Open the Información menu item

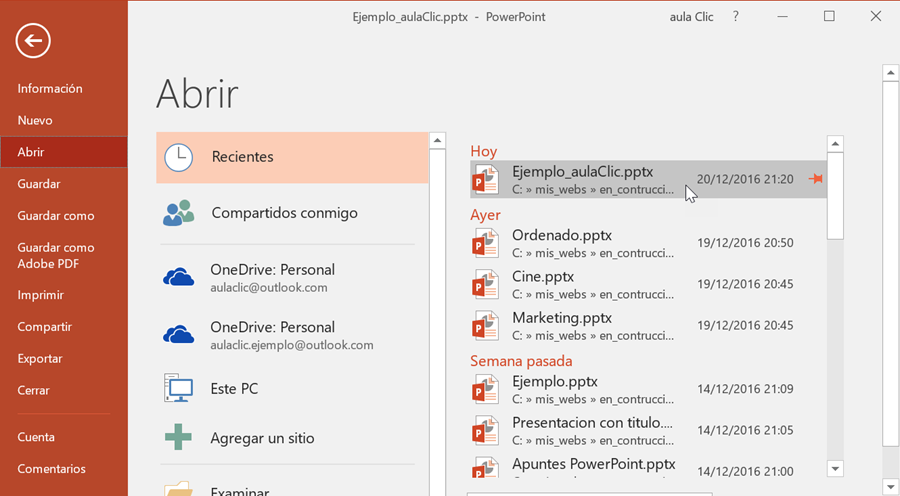(50, 88)
